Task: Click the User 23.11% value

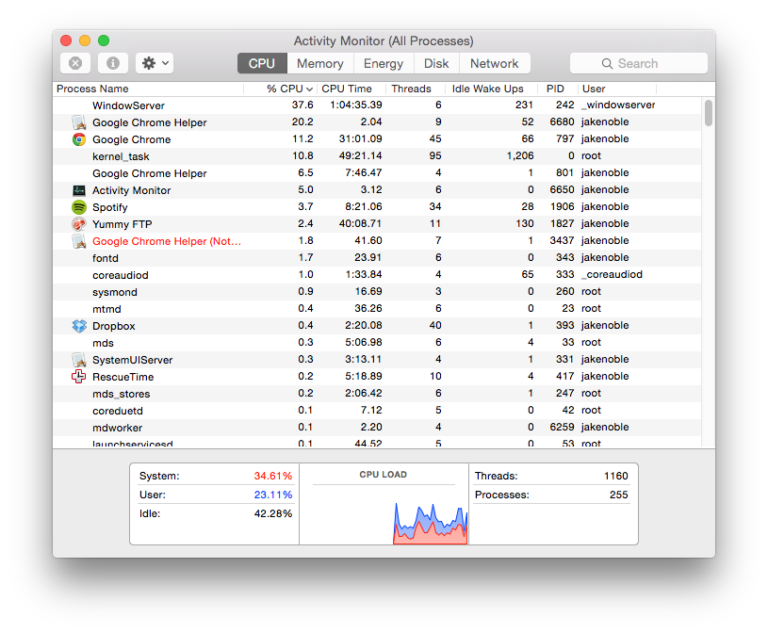Action: [273, 495]
